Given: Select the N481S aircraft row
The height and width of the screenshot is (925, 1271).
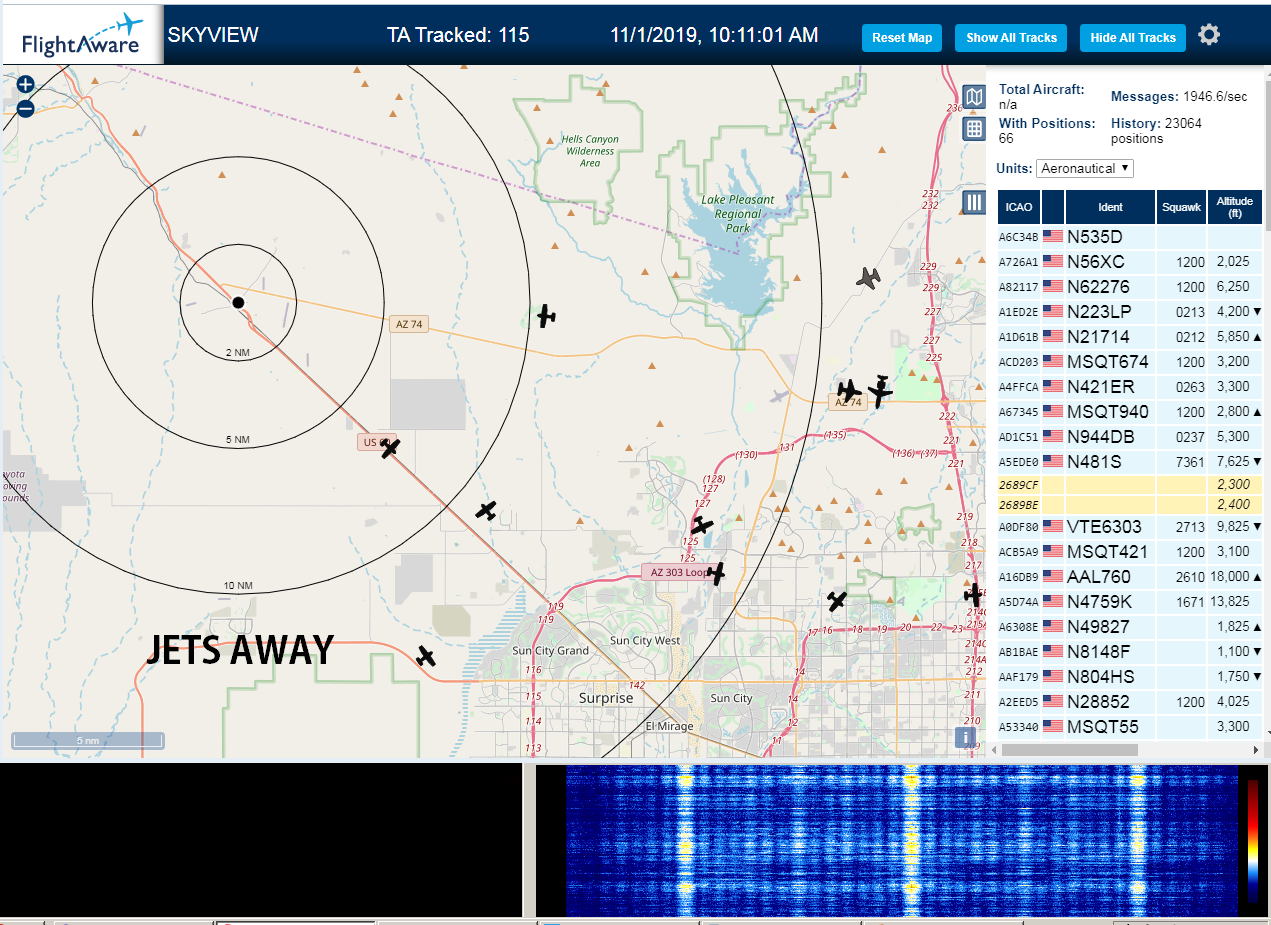Looking at the screenshot, I should click(x=1130, y=462).
